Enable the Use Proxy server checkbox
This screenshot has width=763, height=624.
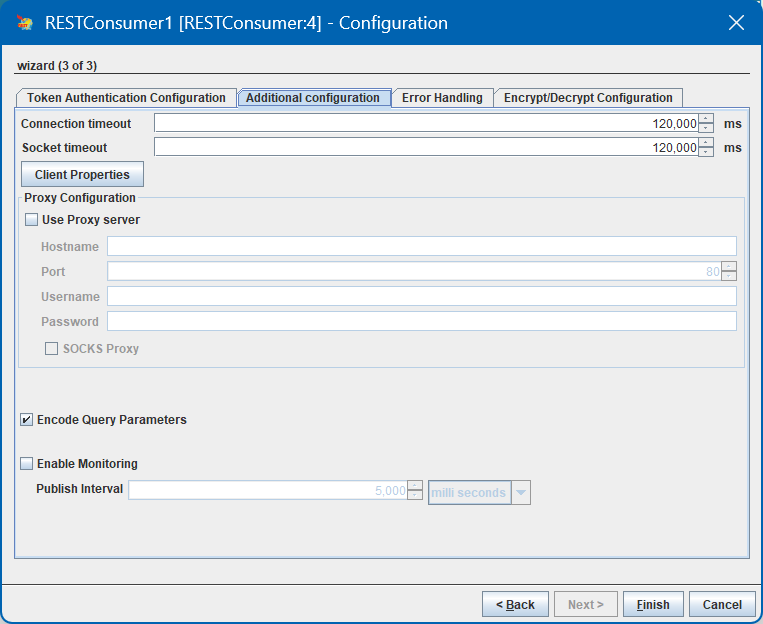[x=32, y=220]
